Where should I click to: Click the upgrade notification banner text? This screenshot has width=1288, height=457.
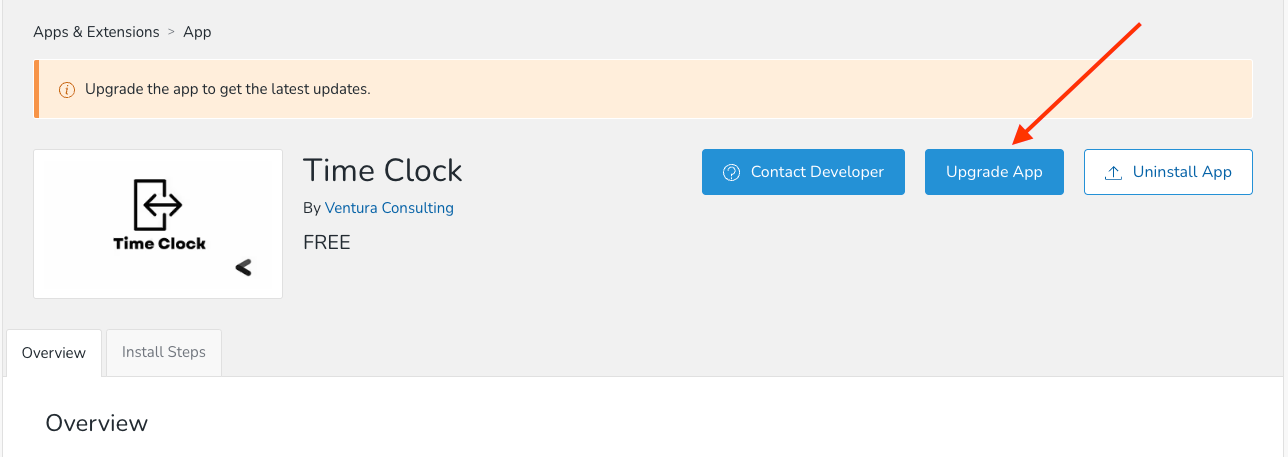click(228, 89)
